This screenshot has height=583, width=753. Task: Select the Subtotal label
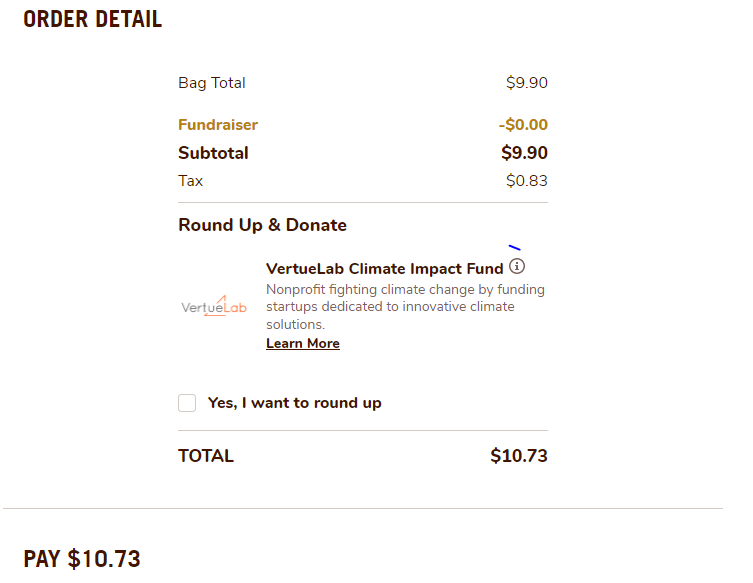pyautogui.click(x=213, y=153)
